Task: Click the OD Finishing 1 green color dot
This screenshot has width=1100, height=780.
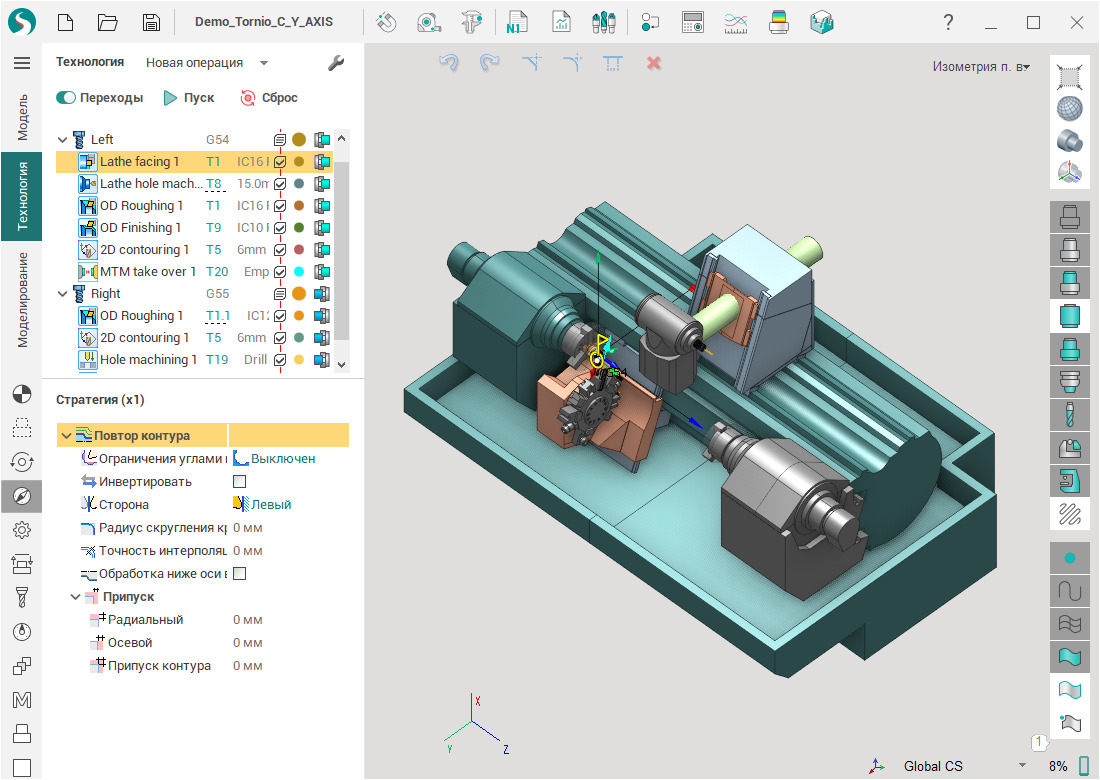Action: tap(298, 228)
